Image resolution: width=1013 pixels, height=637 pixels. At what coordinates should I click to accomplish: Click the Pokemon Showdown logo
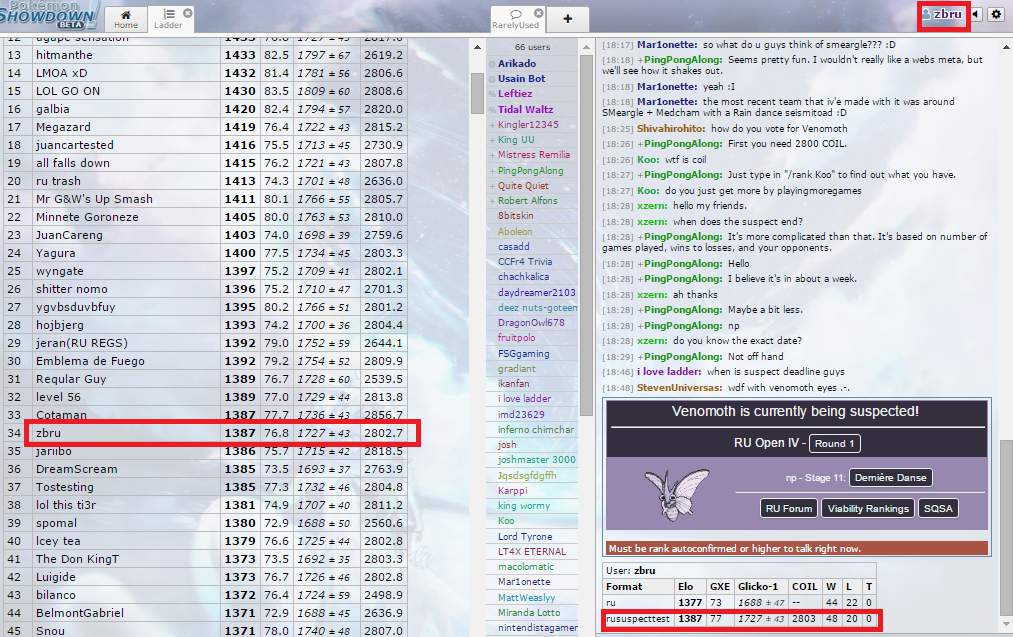click(48, 15)
